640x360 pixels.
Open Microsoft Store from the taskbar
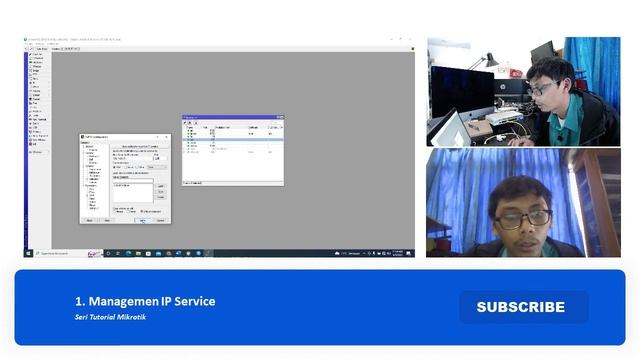[148, 253]
